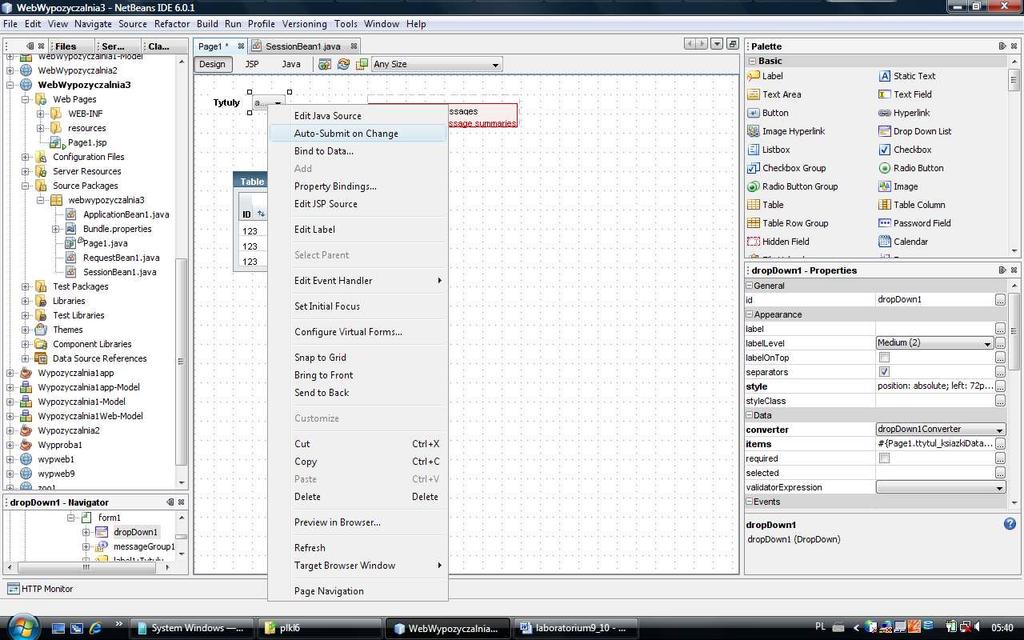Choose the Password Field palette component
This screenshot has width=1024, height=640.
click(914, 223)
